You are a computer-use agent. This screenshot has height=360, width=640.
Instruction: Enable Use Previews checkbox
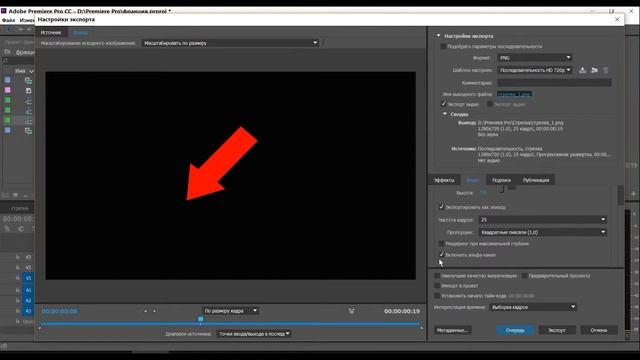click(524, 276)
